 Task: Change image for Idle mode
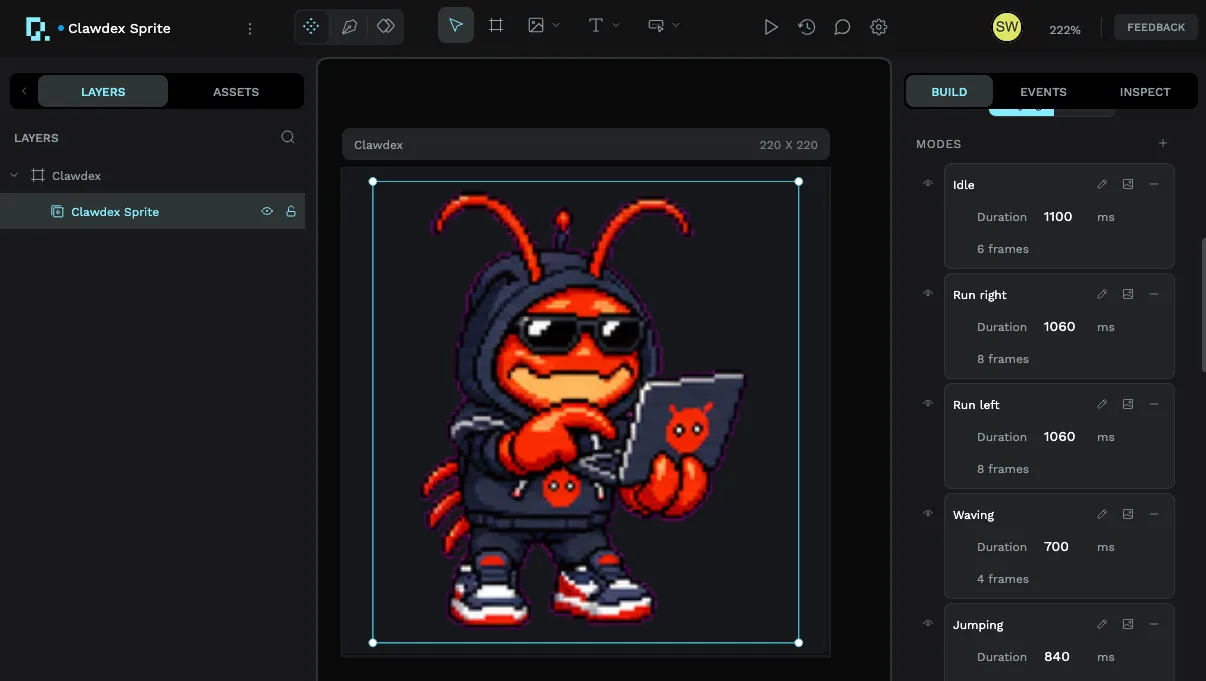coord(1128,184)
